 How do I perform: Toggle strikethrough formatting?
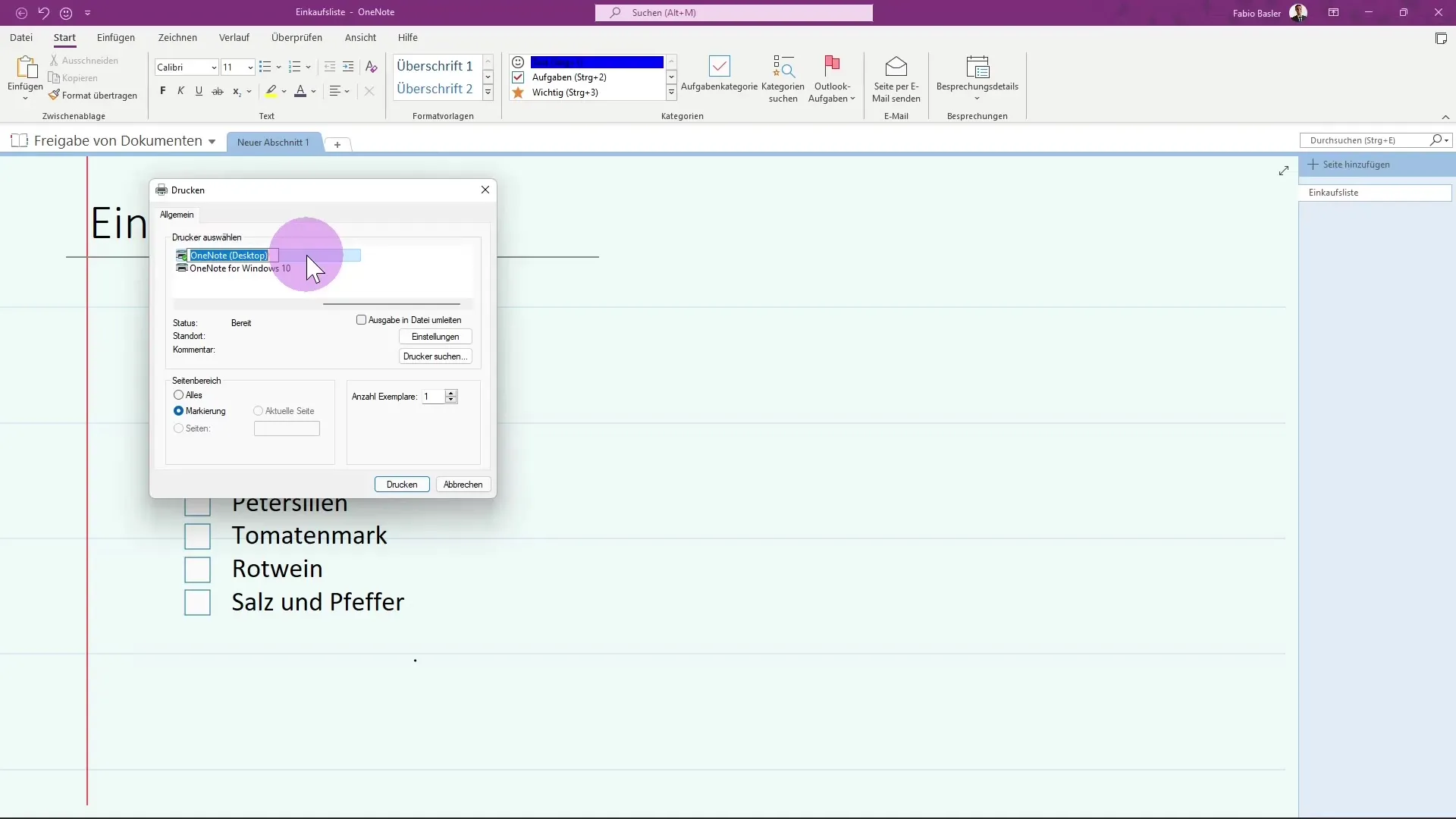[218, 91]
